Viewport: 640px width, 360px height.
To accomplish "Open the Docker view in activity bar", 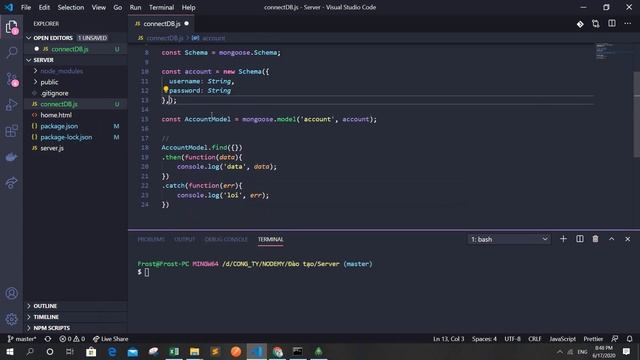I will pos(11,157).
